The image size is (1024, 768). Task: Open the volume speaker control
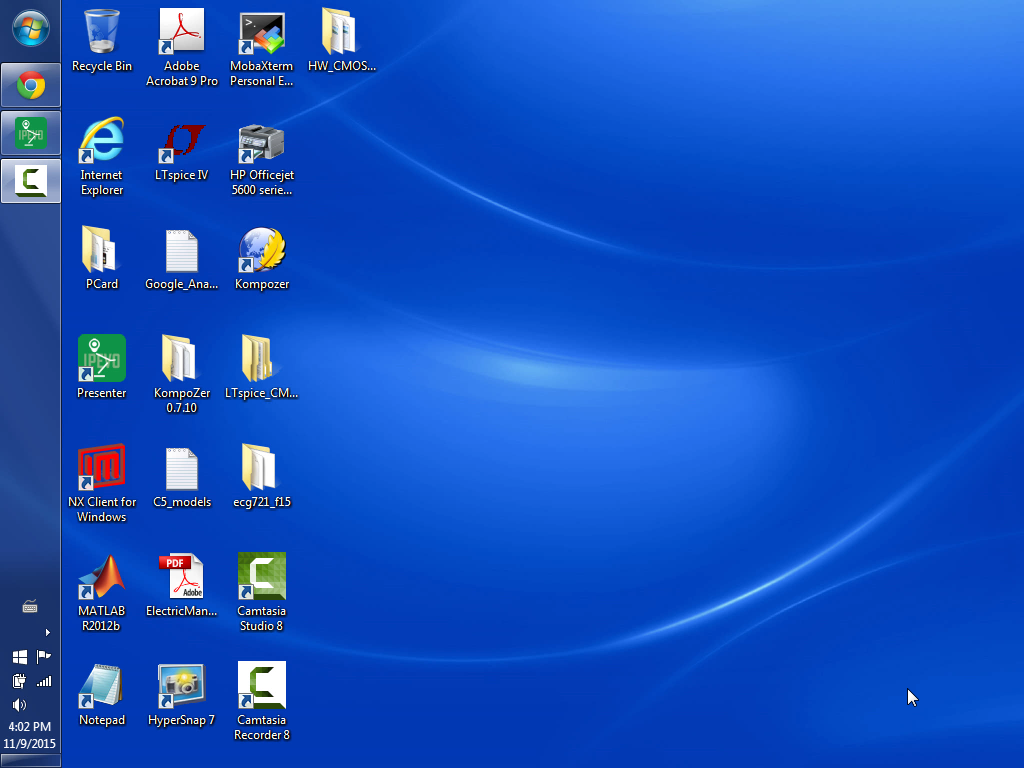point(19,705)
